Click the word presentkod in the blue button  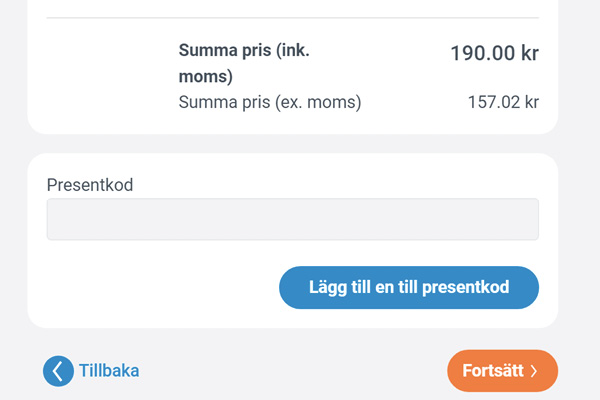(x=466, y=287)
